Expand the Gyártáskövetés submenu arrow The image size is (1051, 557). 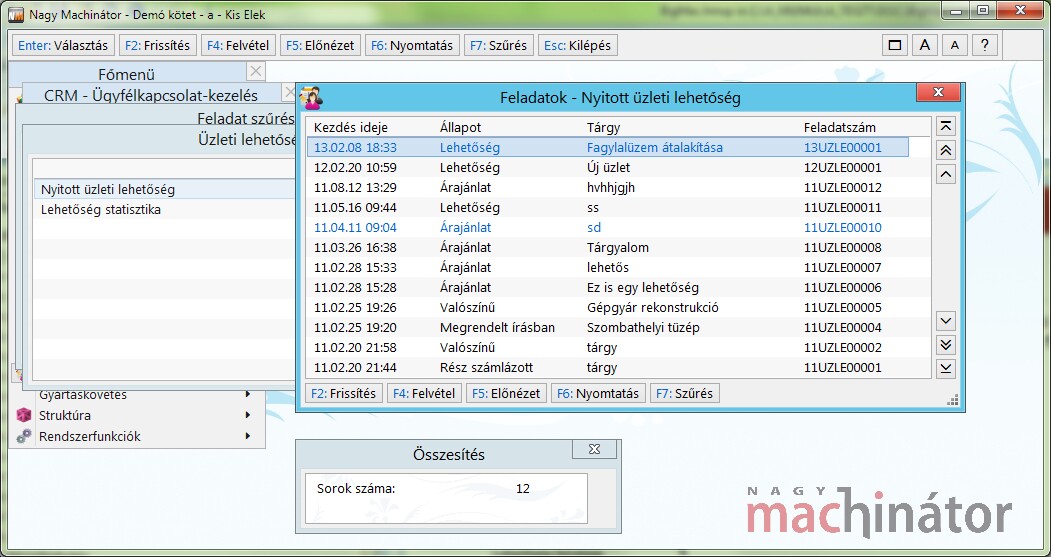coord(248,394)
